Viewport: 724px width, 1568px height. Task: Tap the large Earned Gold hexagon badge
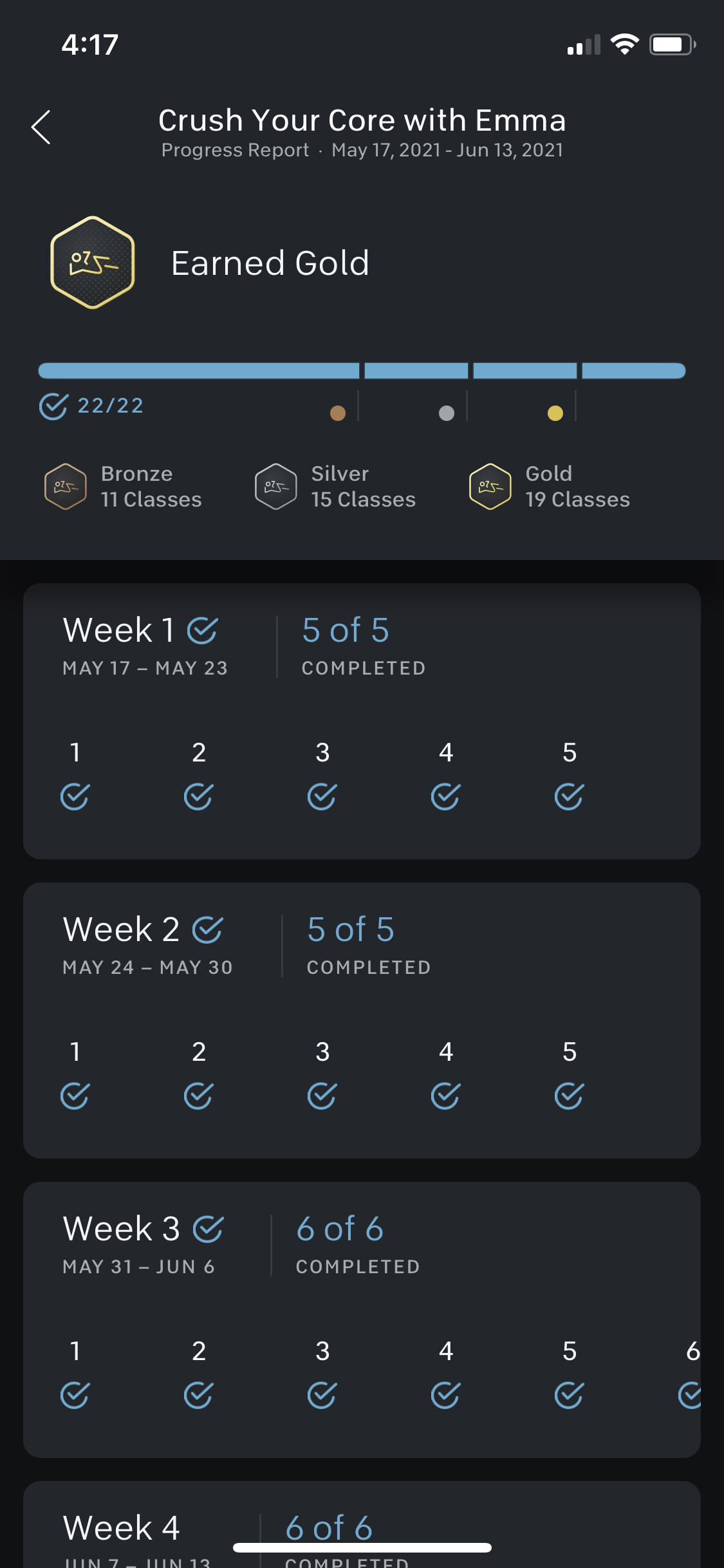[x=93, y=263]
